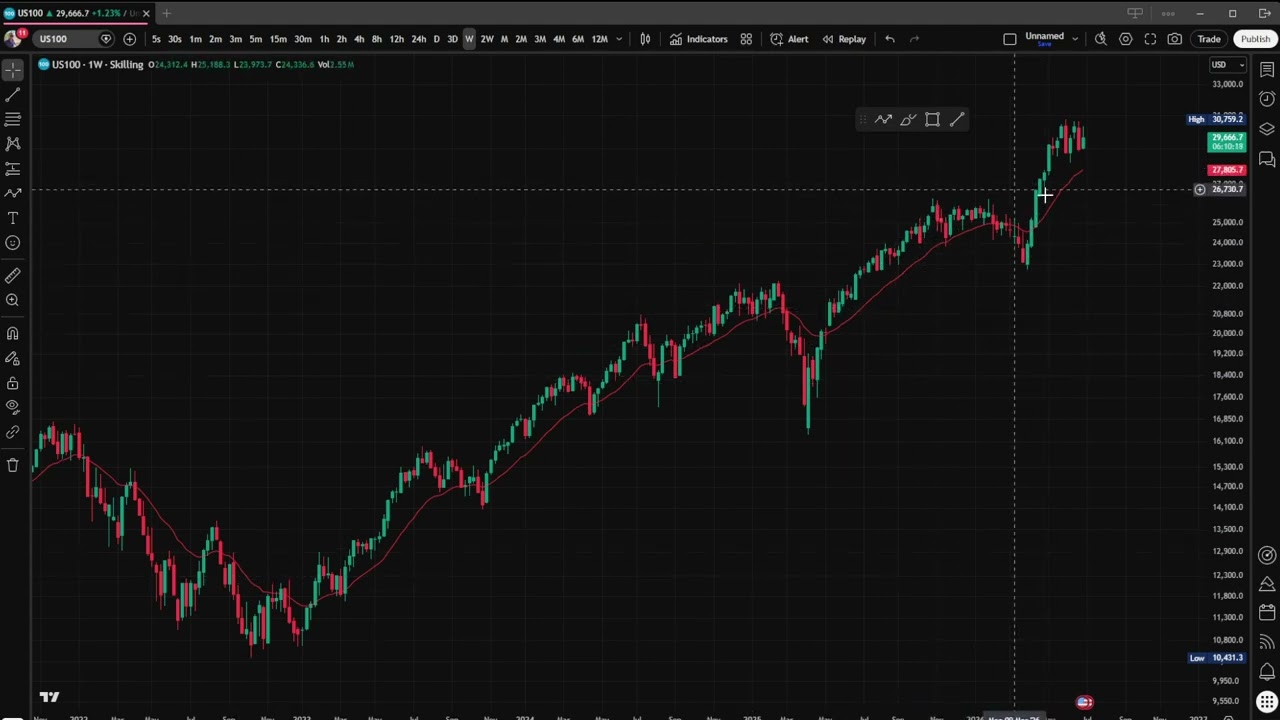1280x720 pixels.
Task: Open the quick search icon
Action: 1101,39
